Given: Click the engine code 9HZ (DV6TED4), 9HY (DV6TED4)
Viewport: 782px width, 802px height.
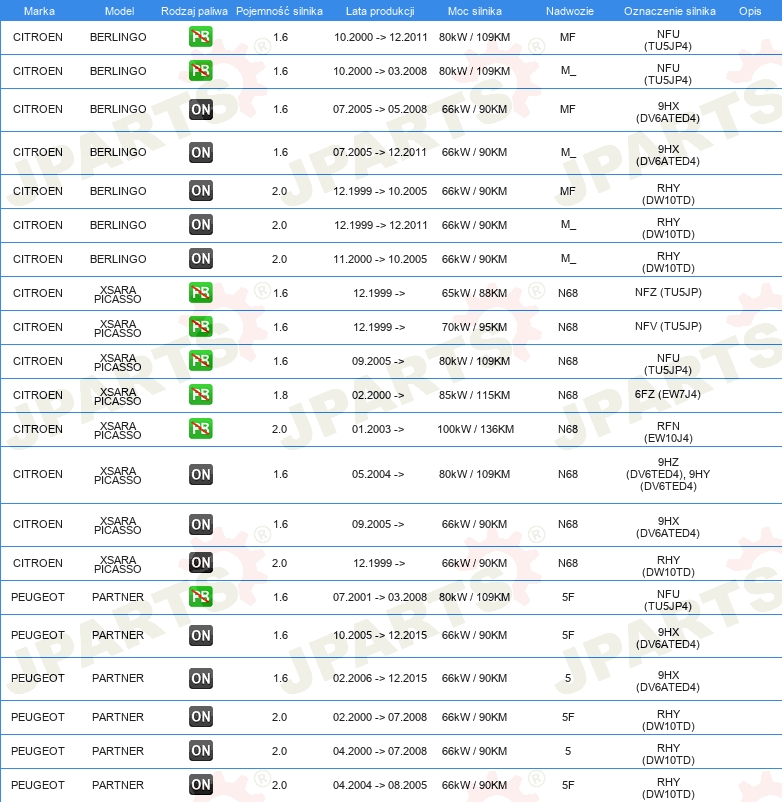Looking at the screenshot, I should [x=668, y=474].
